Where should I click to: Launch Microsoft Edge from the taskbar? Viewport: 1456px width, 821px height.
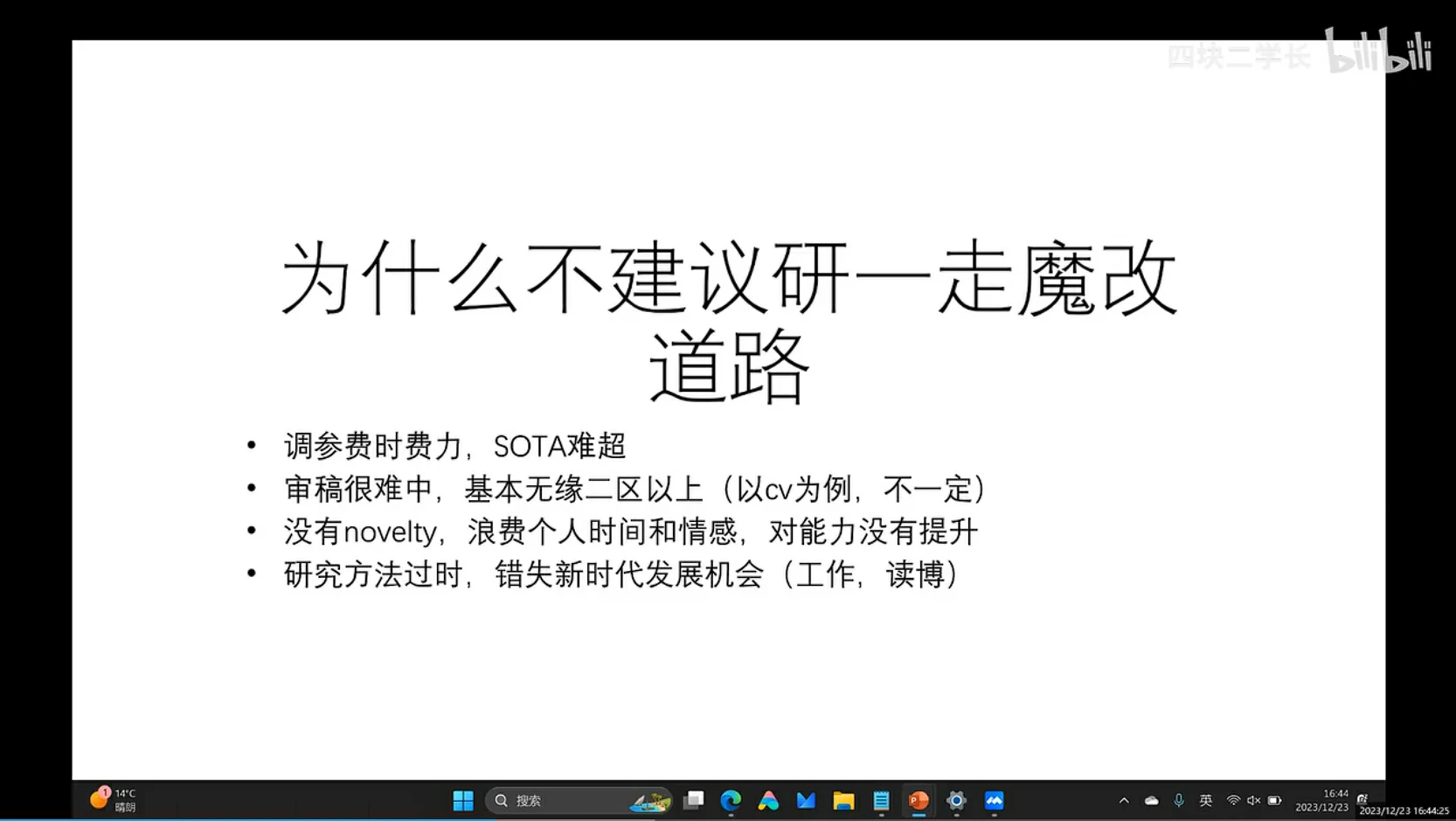point(731,800)
